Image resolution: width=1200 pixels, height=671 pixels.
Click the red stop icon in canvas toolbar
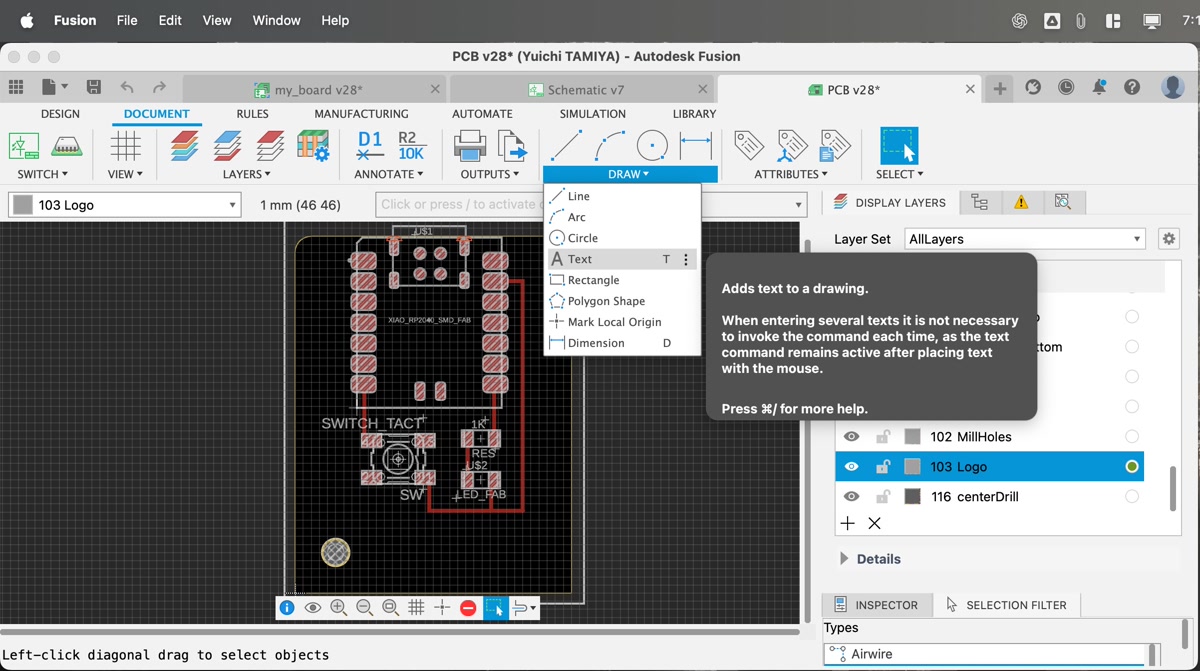[468, 608]
